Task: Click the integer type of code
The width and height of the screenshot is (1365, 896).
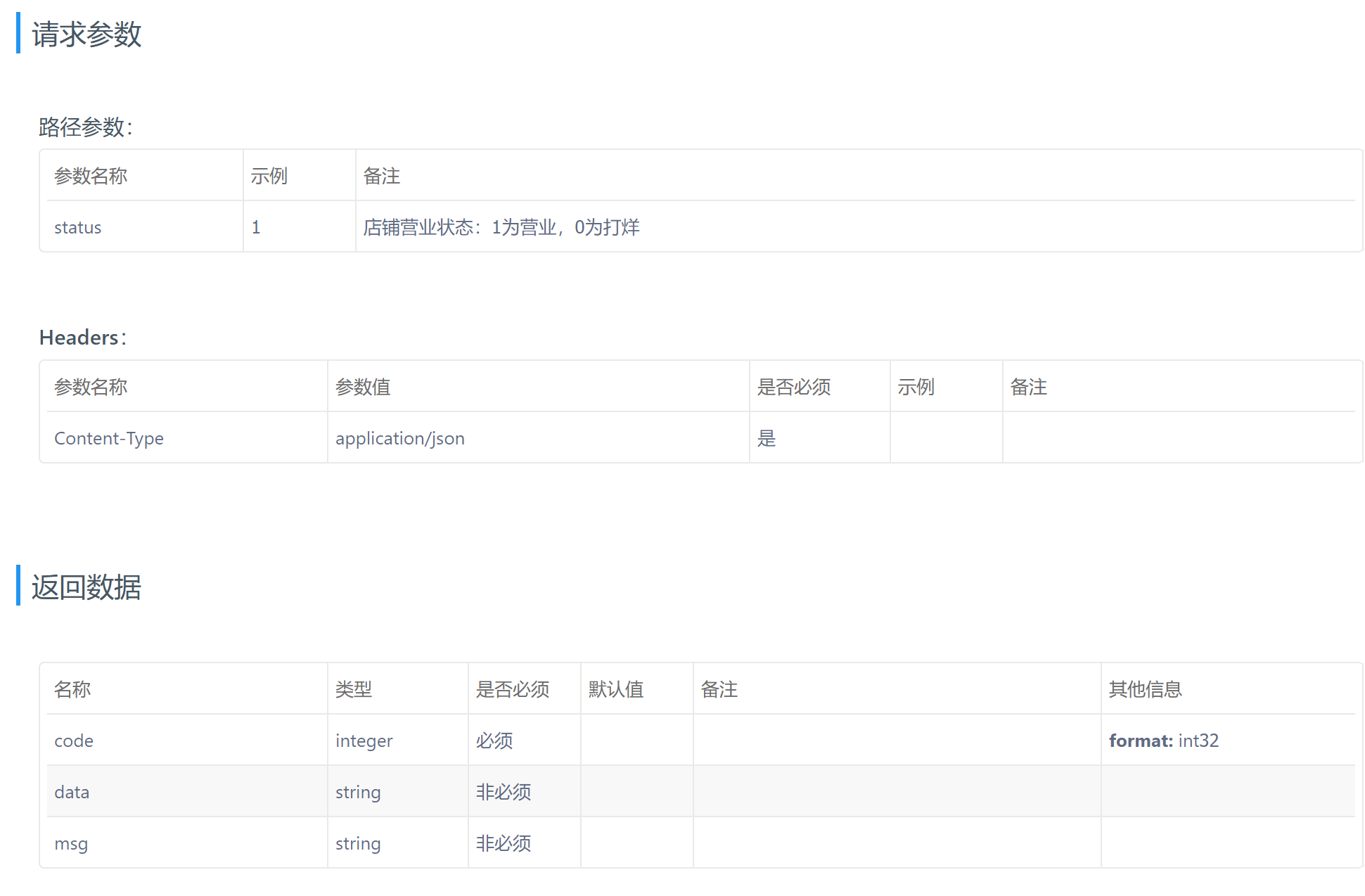Action: click(364, 741)
